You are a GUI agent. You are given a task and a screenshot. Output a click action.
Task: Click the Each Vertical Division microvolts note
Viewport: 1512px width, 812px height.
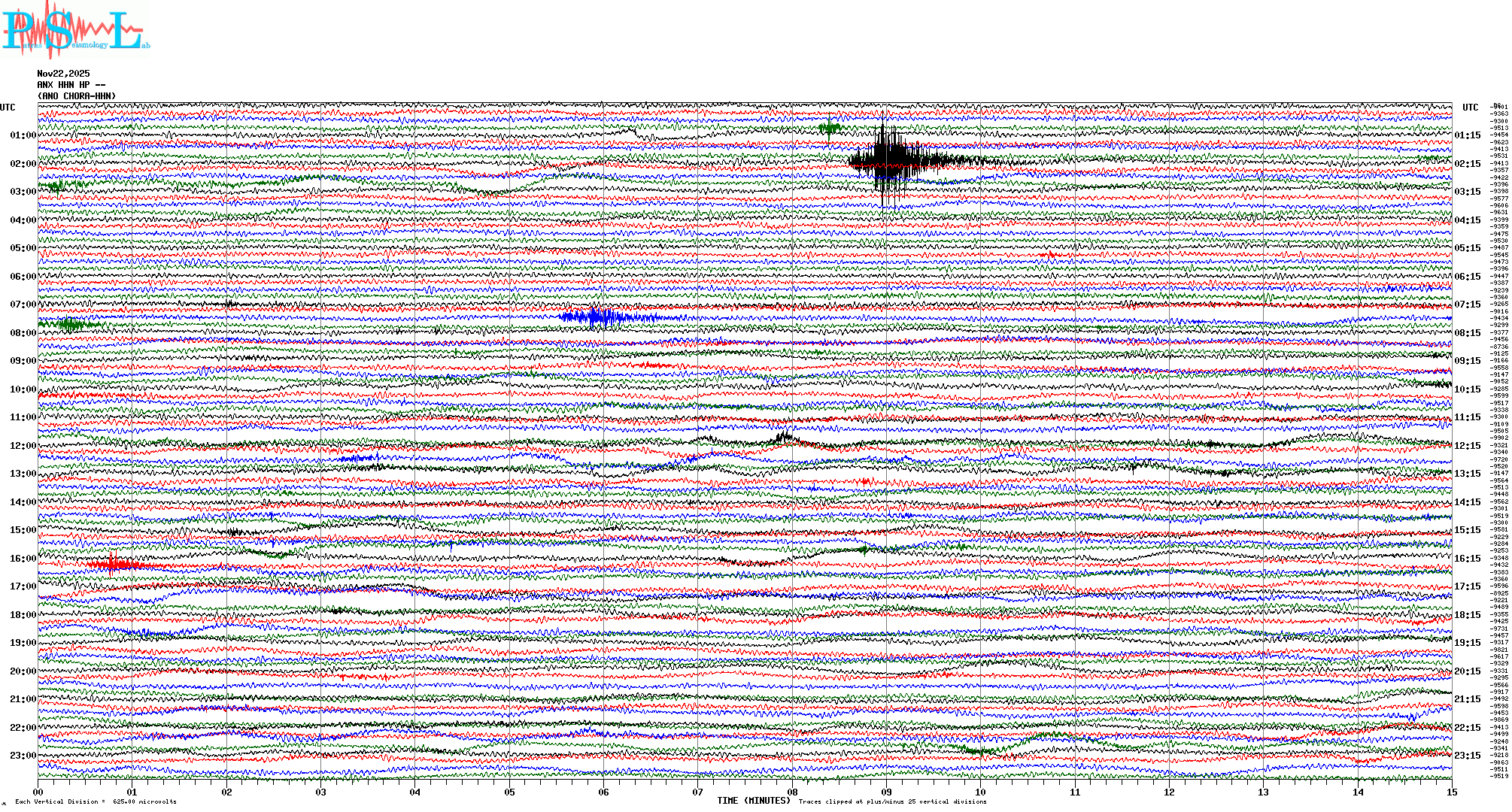pyautogui.click(x=96, y=801)
